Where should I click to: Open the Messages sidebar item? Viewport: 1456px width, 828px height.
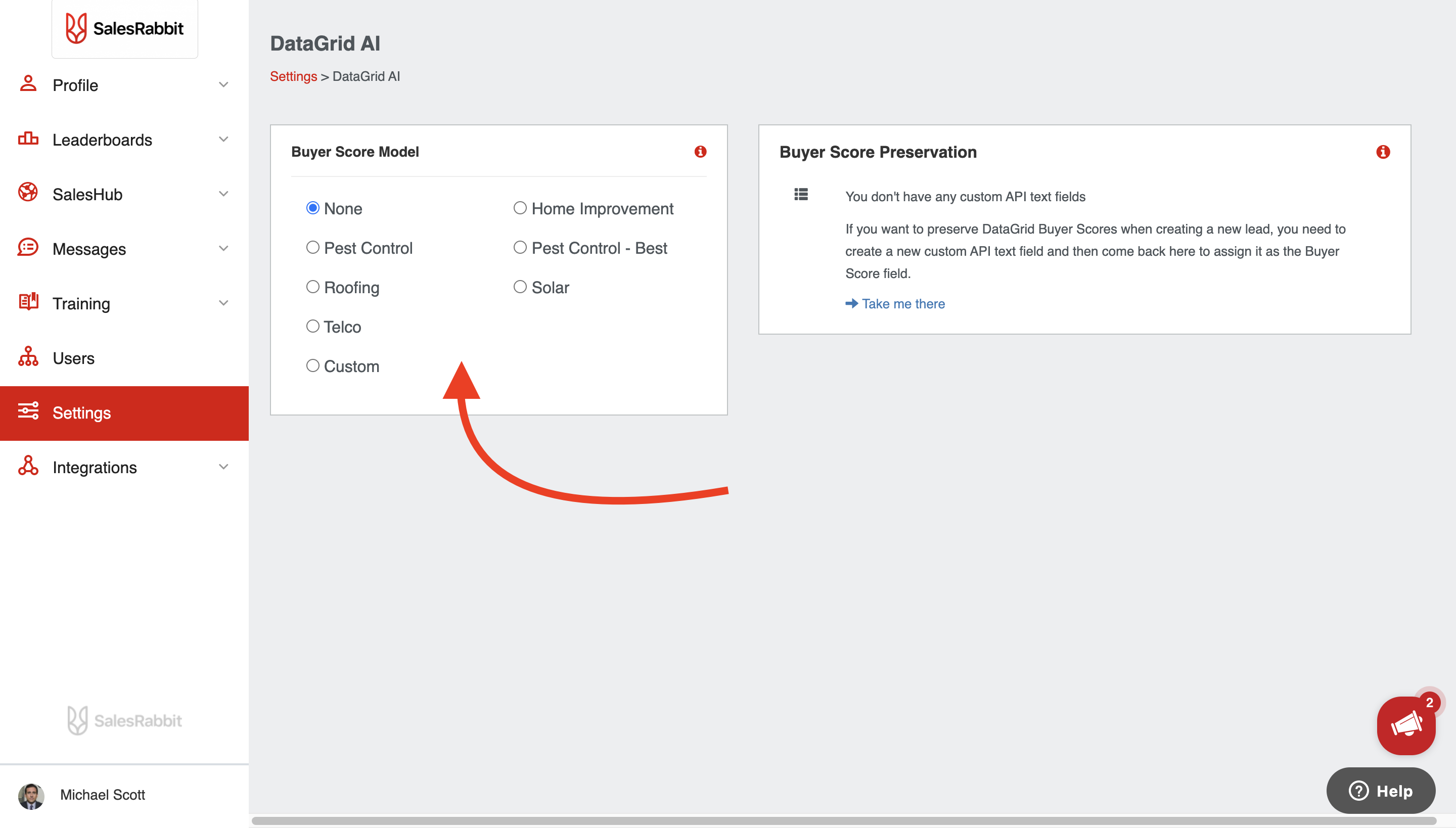click(124, 249)
